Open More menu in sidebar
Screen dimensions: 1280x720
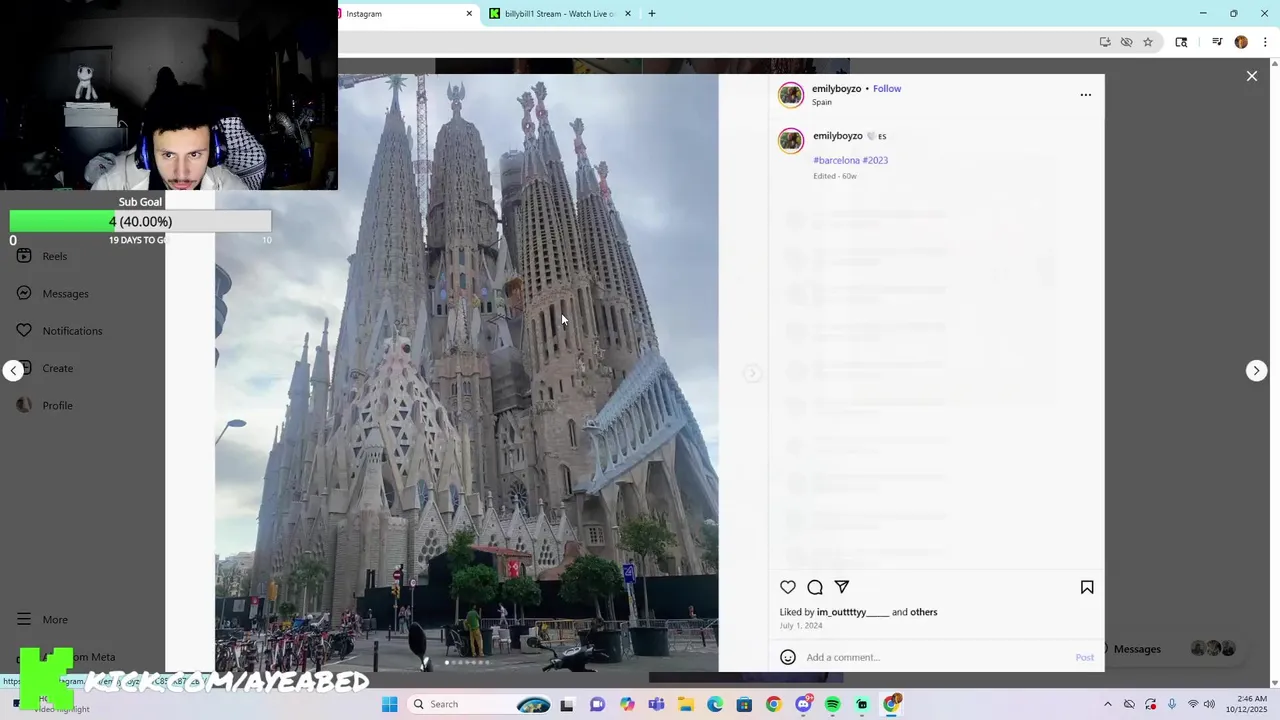tap(42, 620)
